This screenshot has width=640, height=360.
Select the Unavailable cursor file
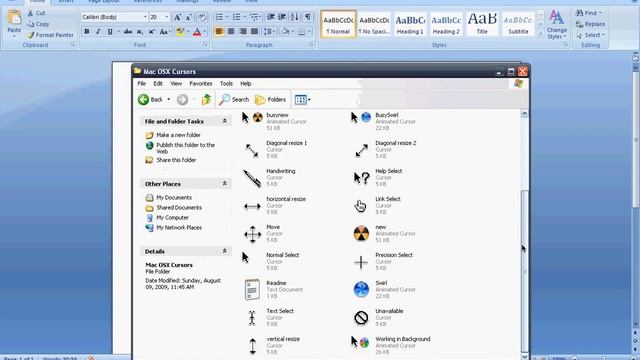coord(378,317)
